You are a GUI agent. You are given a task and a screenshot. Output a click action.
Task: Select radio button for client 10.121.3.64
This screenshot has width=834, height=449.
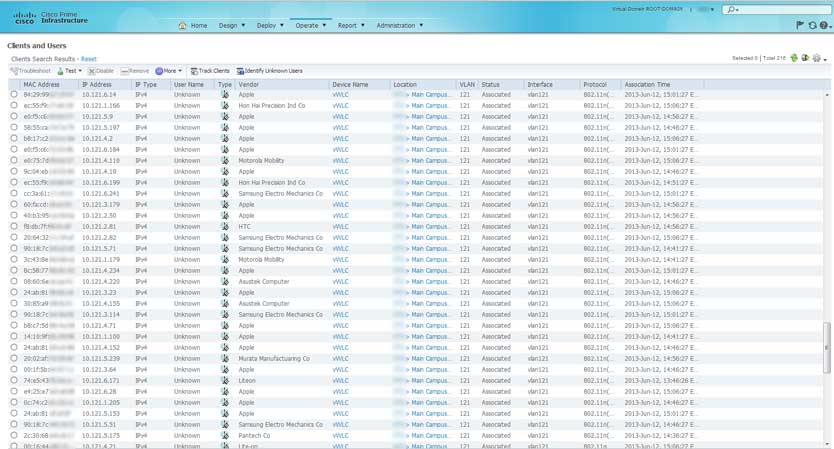click(14, 369)
